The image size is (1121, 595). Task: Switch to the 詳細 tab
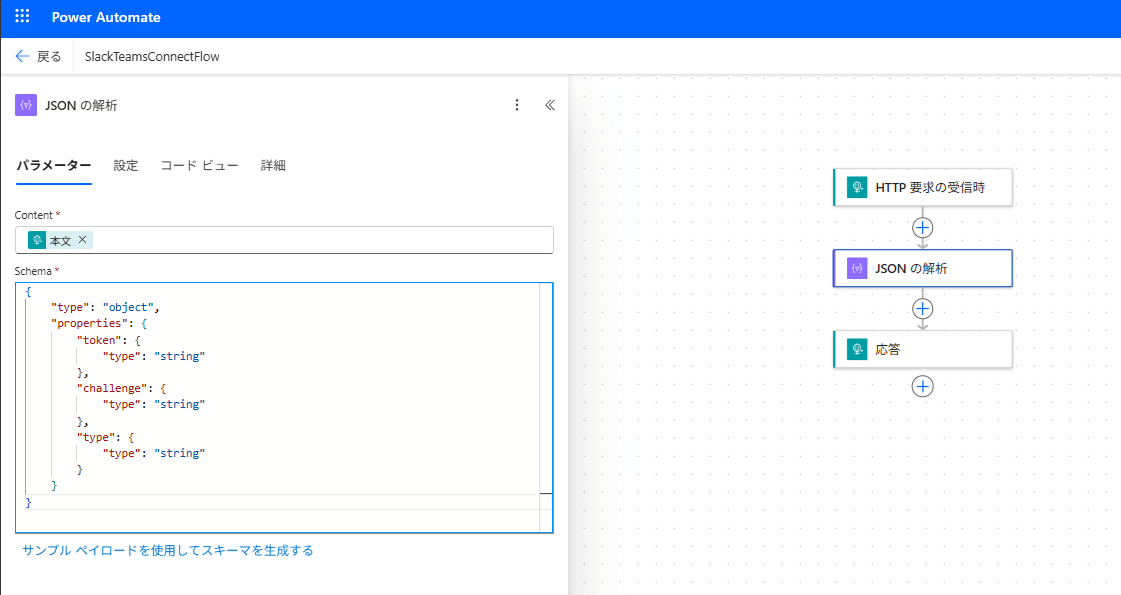click(x=273, y=165)
